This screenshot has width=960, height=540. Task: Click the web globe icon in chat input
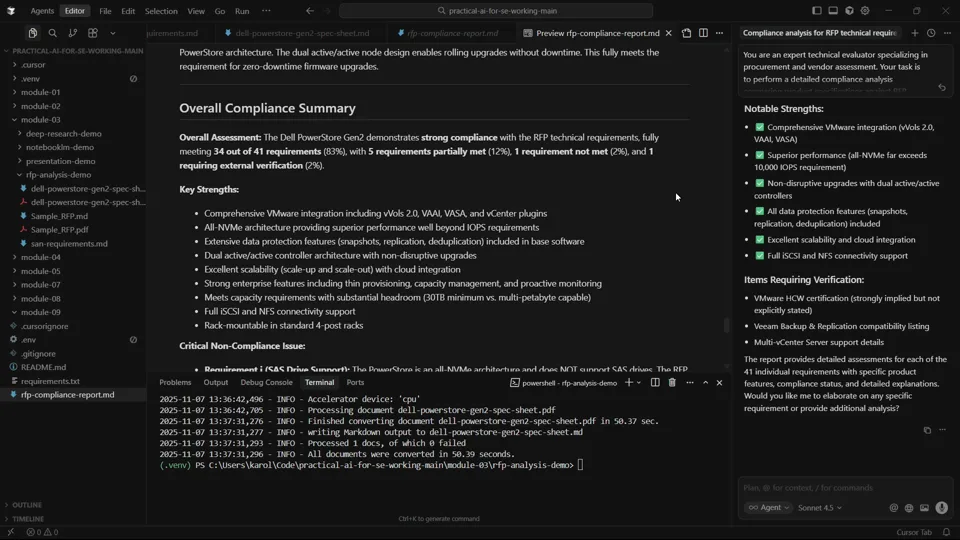coord(909,508)
